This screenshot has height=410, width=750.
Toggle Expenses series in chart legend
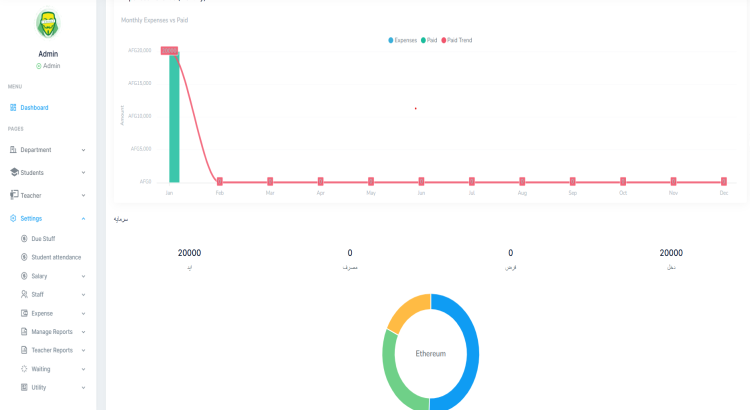point(403,40)
